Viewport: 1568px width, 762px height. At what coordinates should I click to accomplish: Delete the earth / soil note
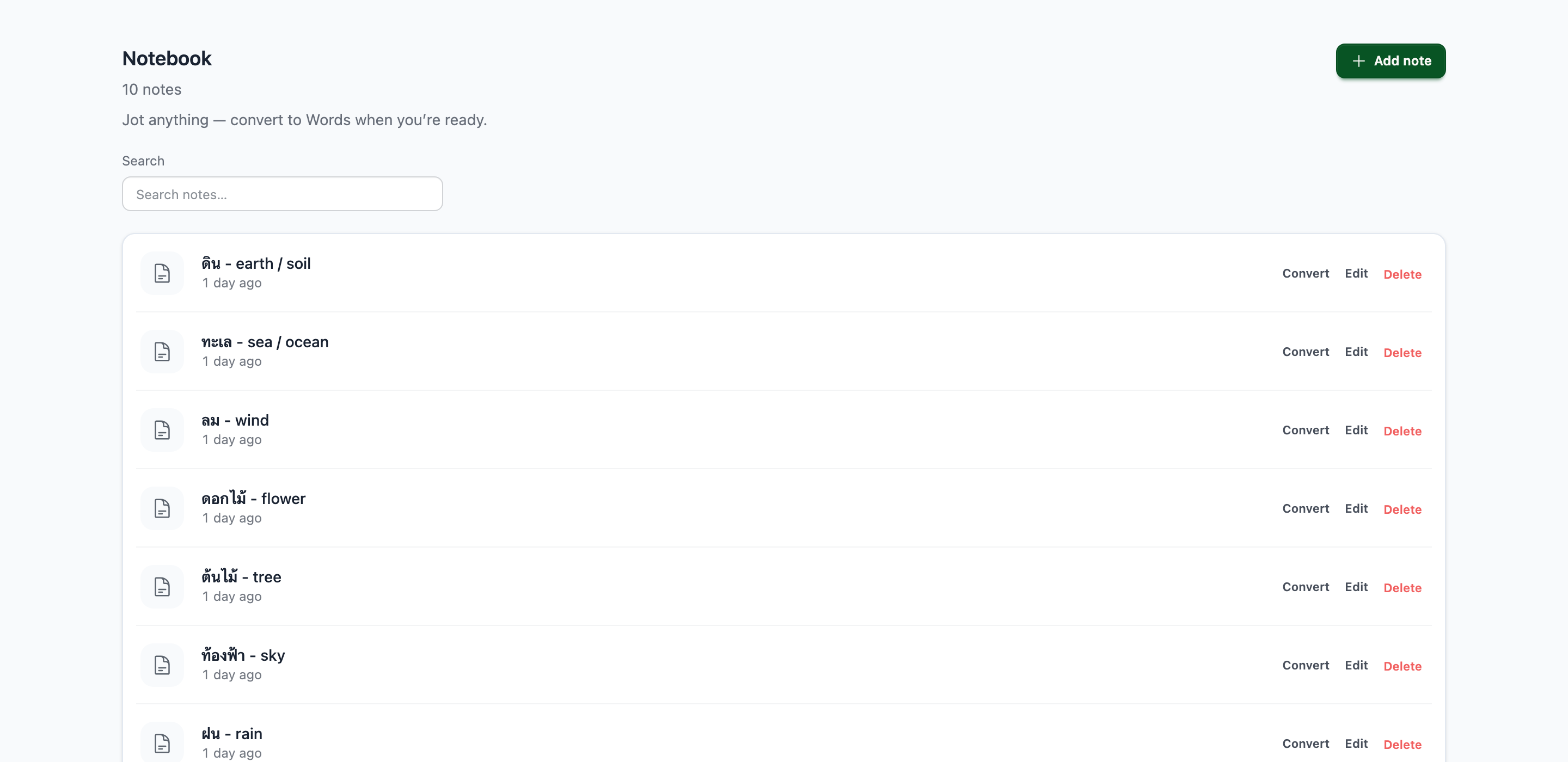pos(1402,274)
